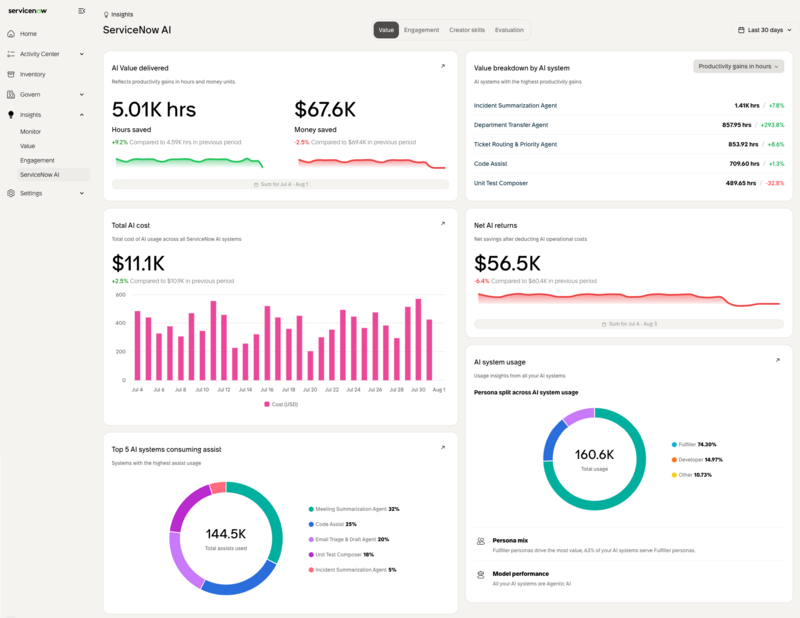Open Monitor under Insights
Viewport: 800px width, 618px height.
[x=31, y=132]
